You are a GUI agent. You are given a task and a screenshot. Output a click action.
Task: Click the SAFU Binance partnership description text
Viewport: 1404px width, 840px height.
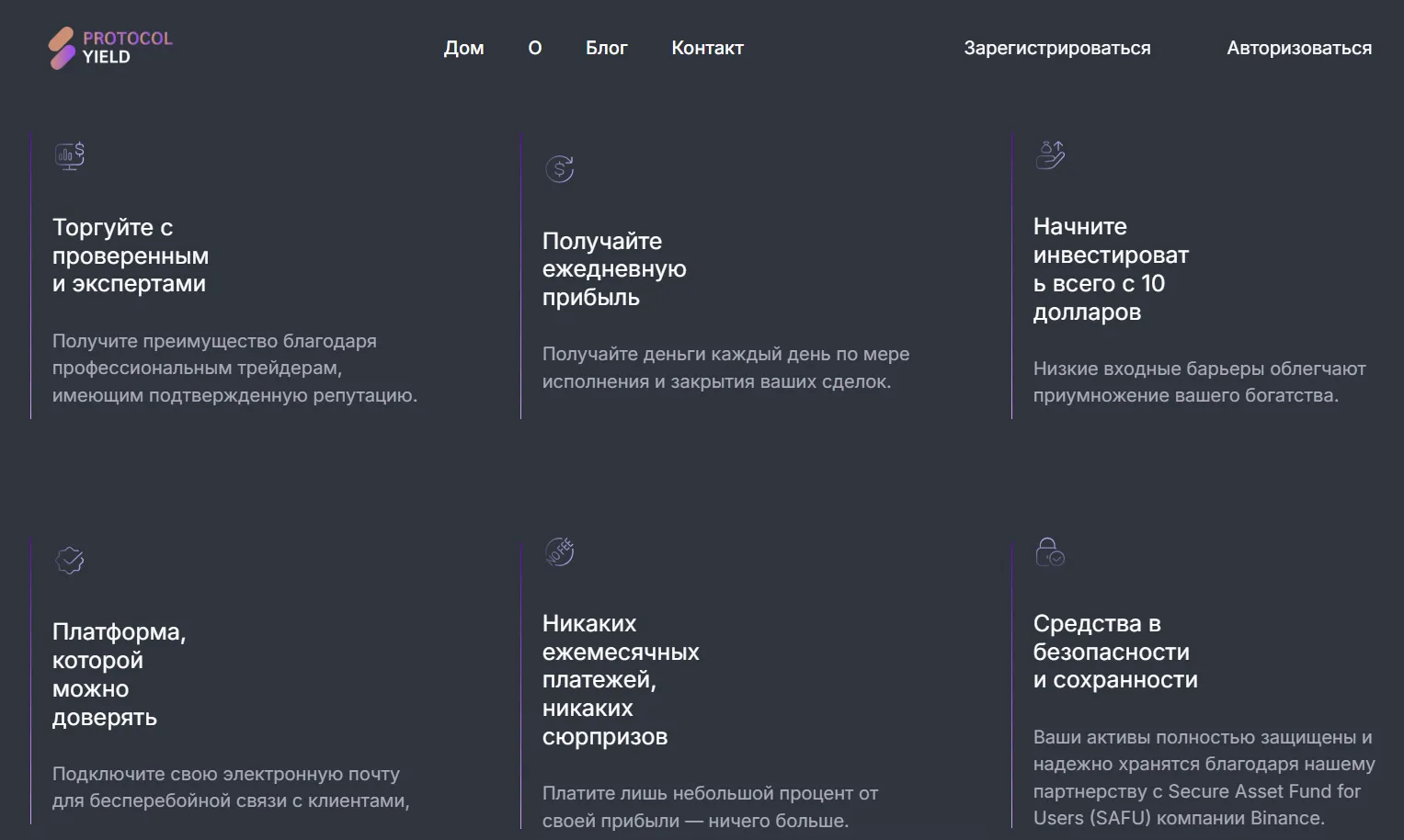1204,778
